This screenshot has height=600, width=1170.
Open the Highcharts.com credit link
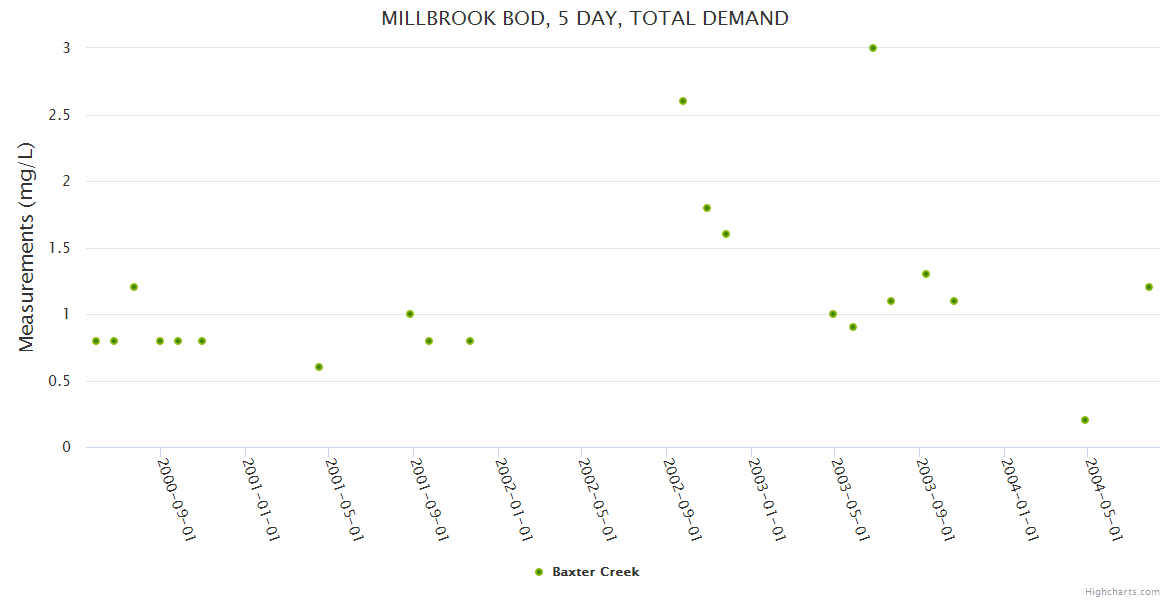pos(1122,591)
